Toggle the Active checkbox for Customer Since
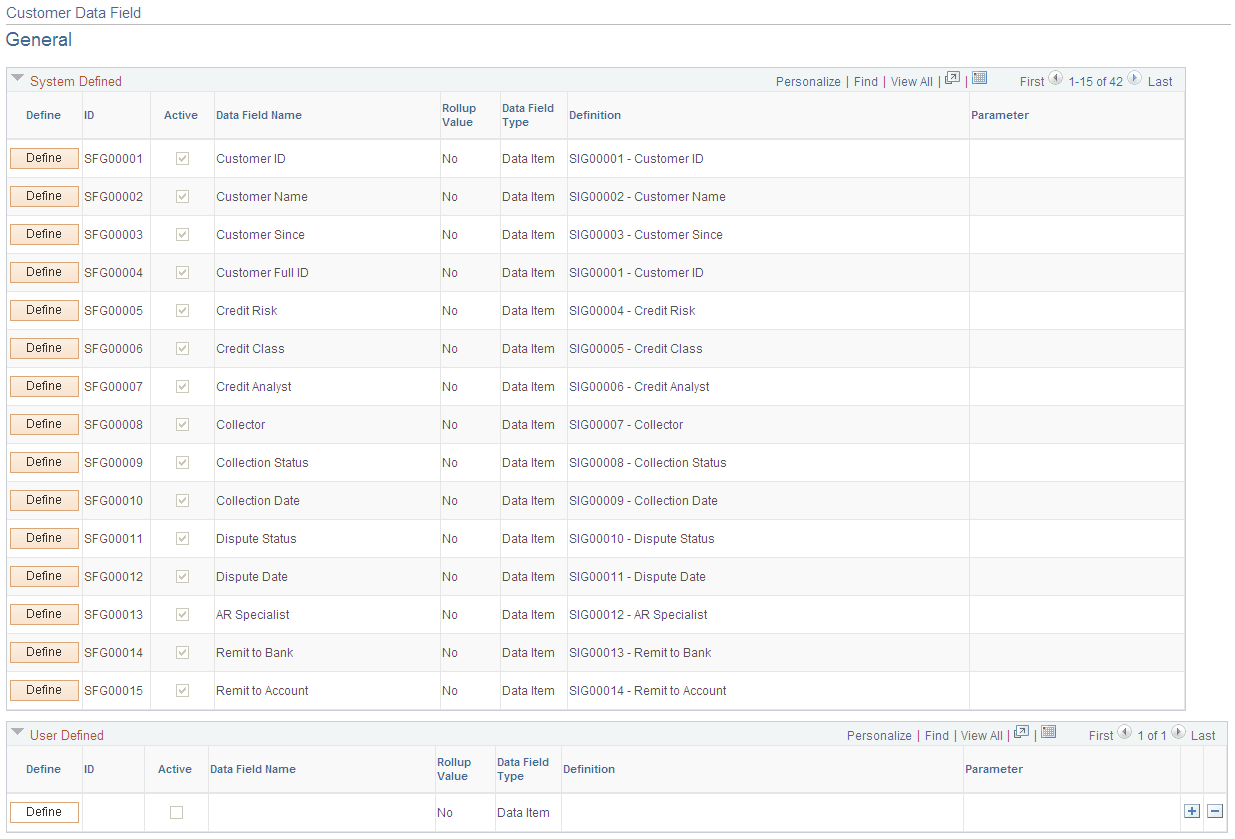1235x839 pixels. (x=181, y=234)
